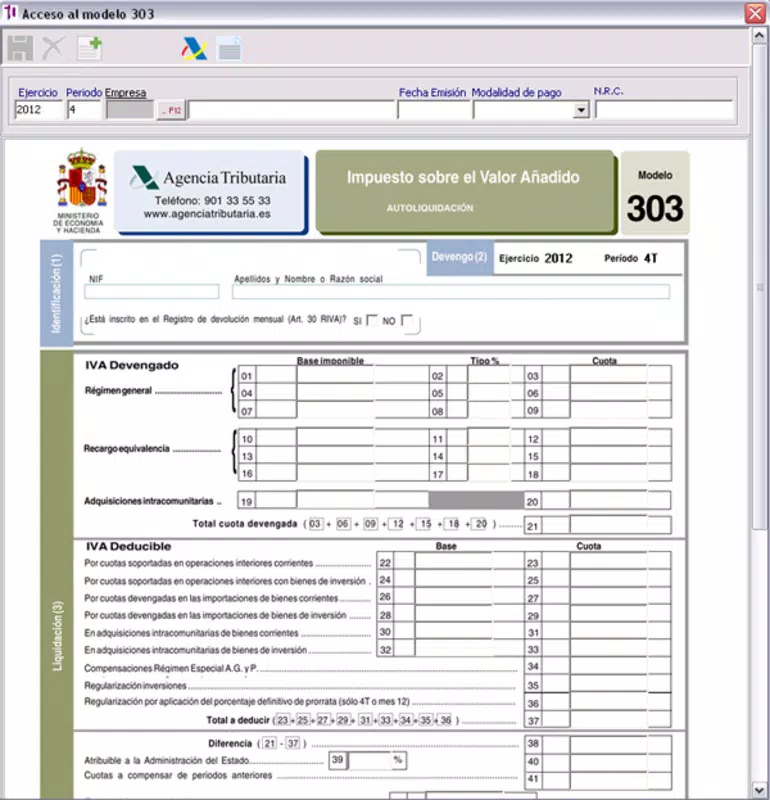This screenshot has height=800, width=770.
Task: Click percentage field of box 39
Action: coord(370,761)
